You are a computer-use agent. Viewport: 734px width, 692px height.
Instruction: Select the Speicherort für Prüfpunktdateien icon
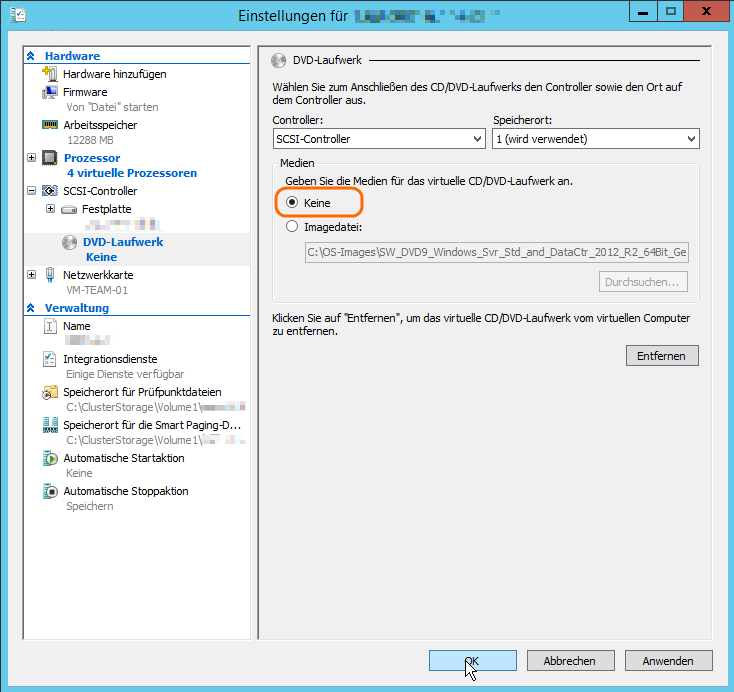pos(50,392)
